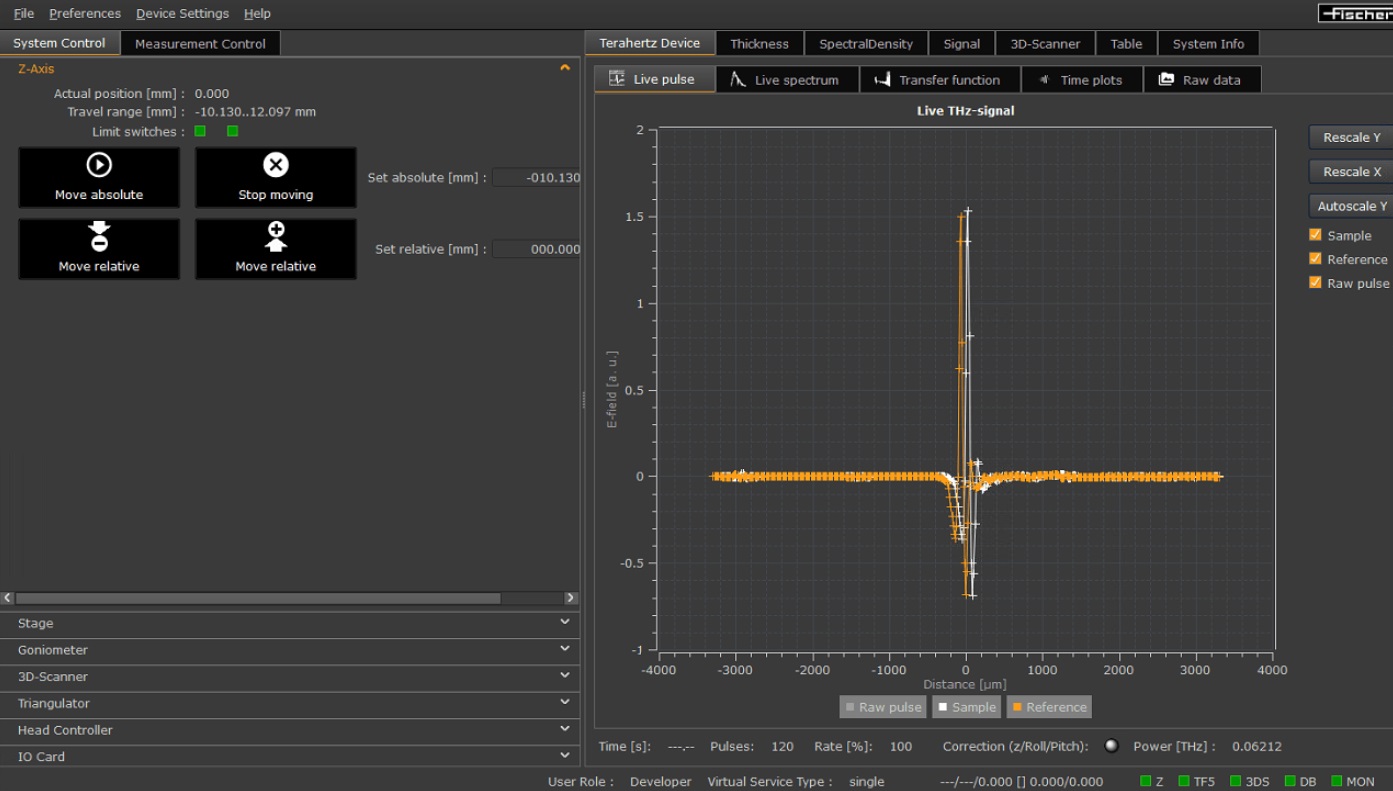Expand the Triangulator section

click(x=289, y=703)
